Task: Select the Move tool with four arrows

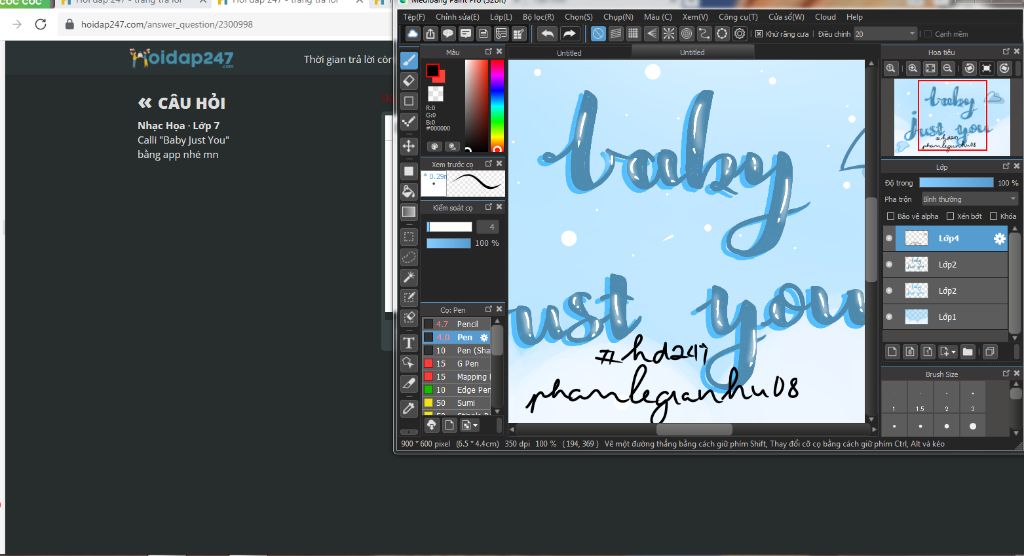Action: (409, 146)
